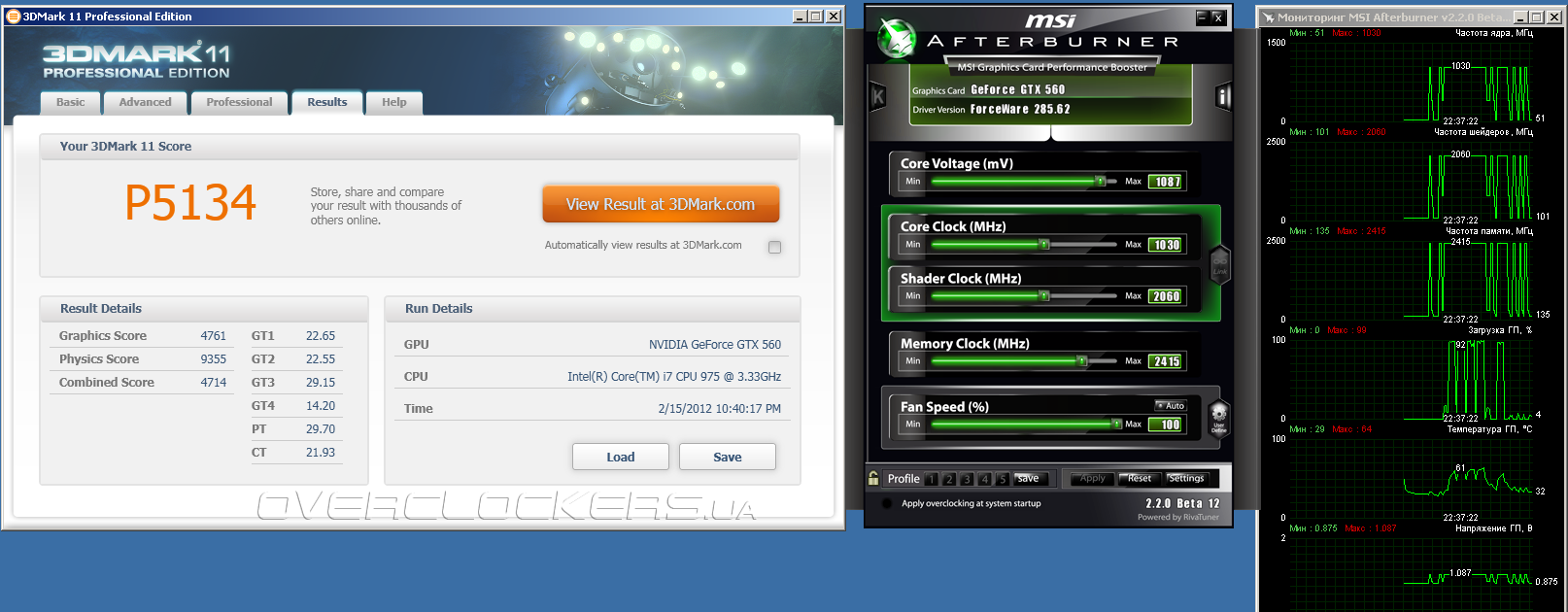Click the GPU load graph in monitoring window
Viewport: 1568px width, 612px height.
tap(1411, 379)
